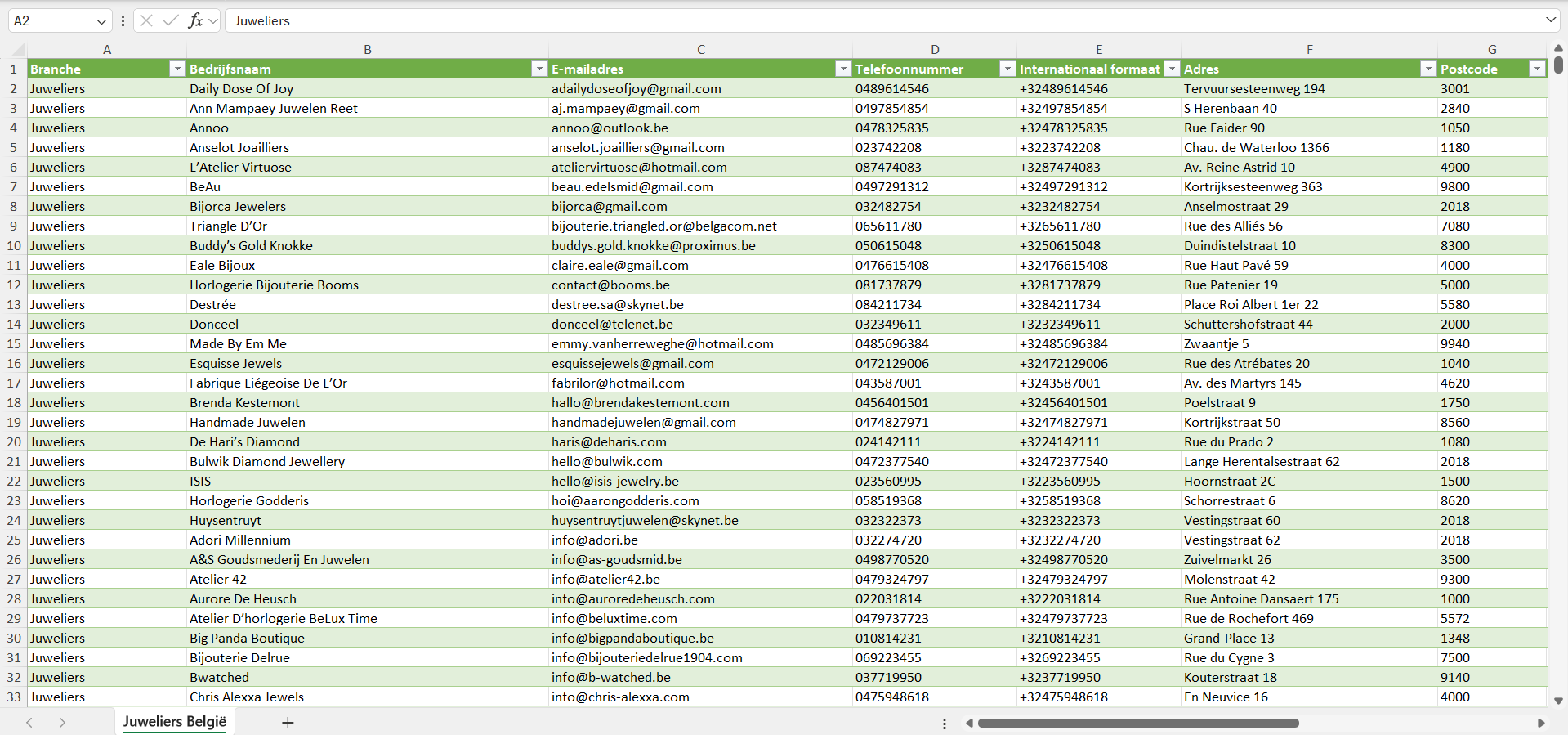This screenshot has width=1568, height=735.
Task: Expand the formula bar
Action: tap(1550, 20)
